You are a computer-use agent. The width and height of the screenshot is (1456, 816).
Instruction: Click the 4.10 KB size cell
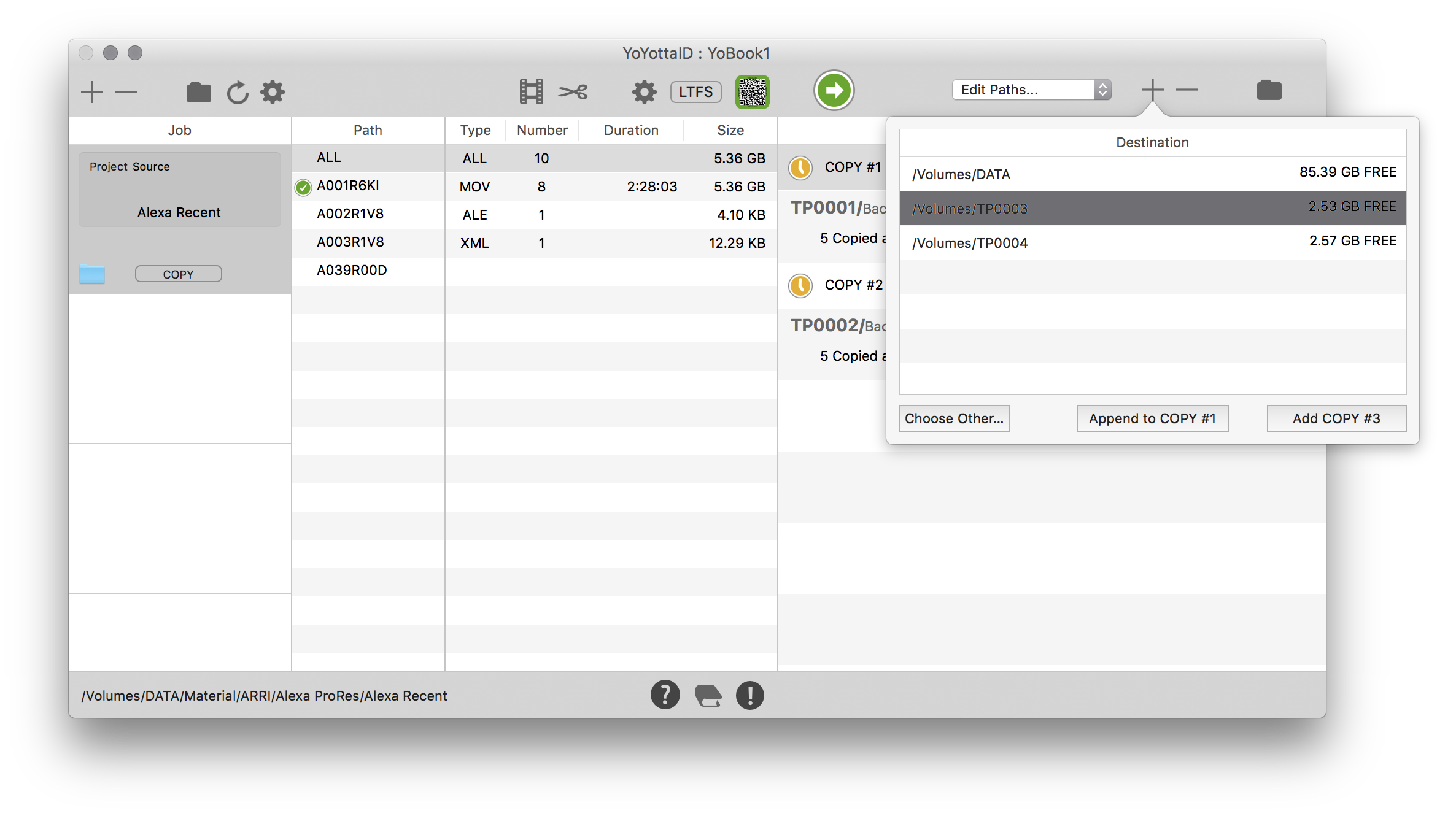pyautogui.click(x=741, y=215)
